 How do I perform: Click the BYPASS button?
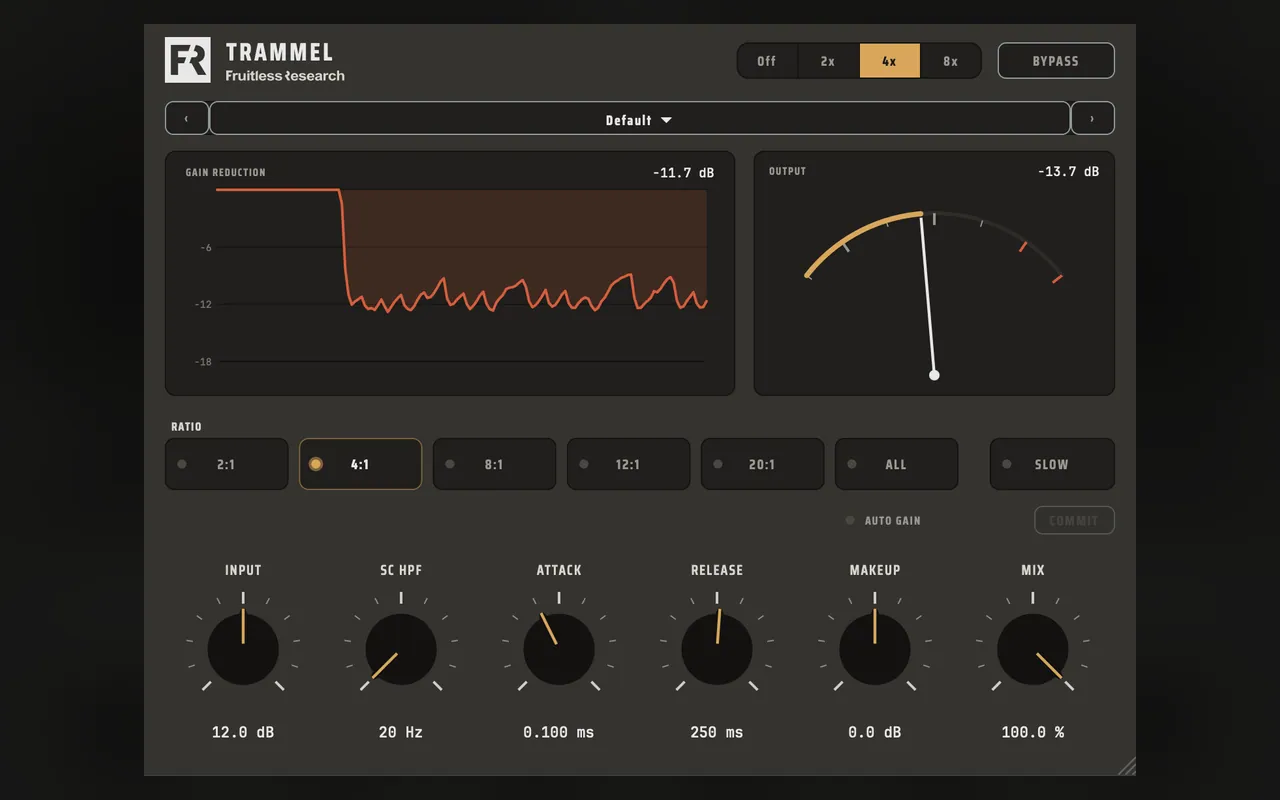[x=1056, y=61]
